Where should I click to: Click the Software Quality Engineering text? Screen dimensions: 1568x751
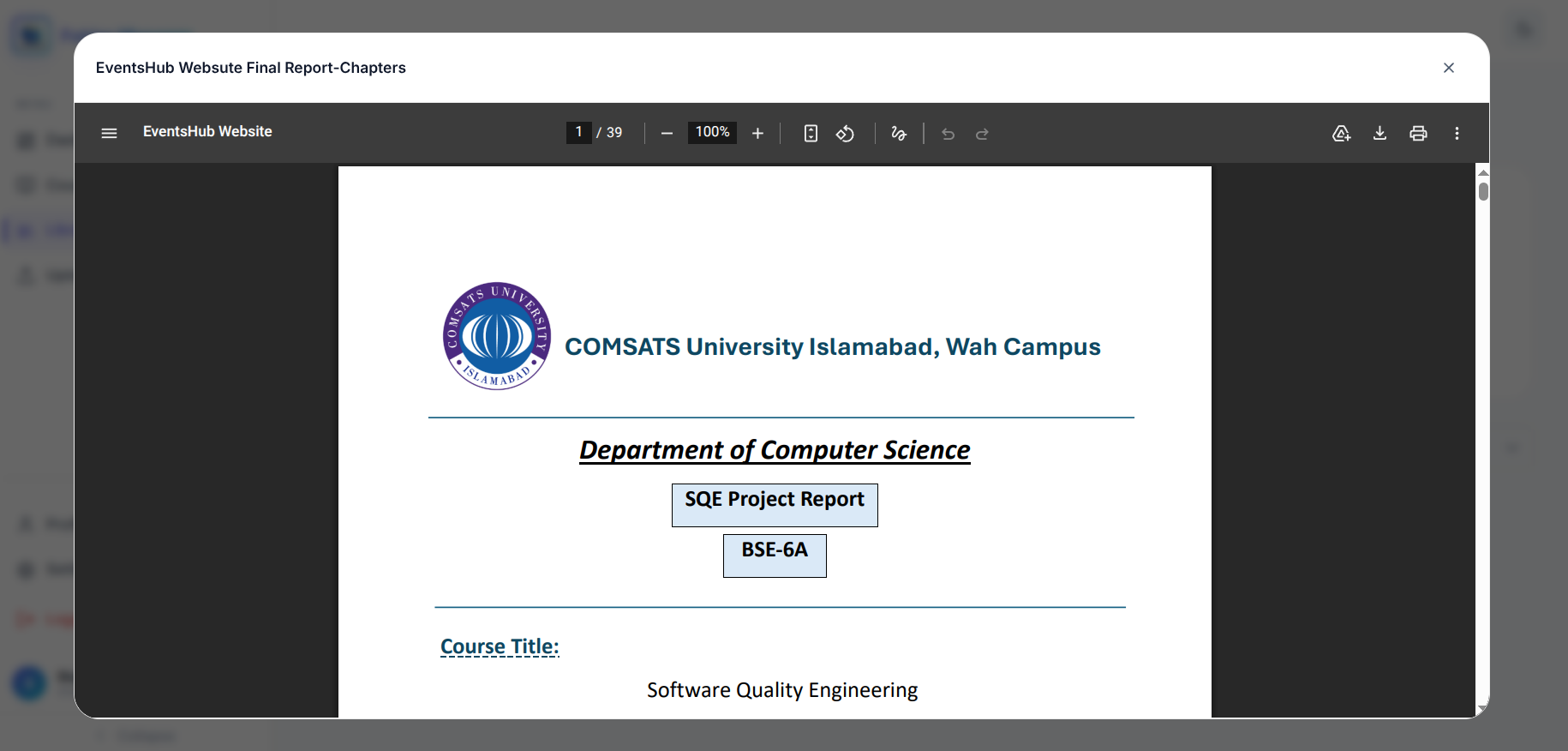tap(782, 690)
